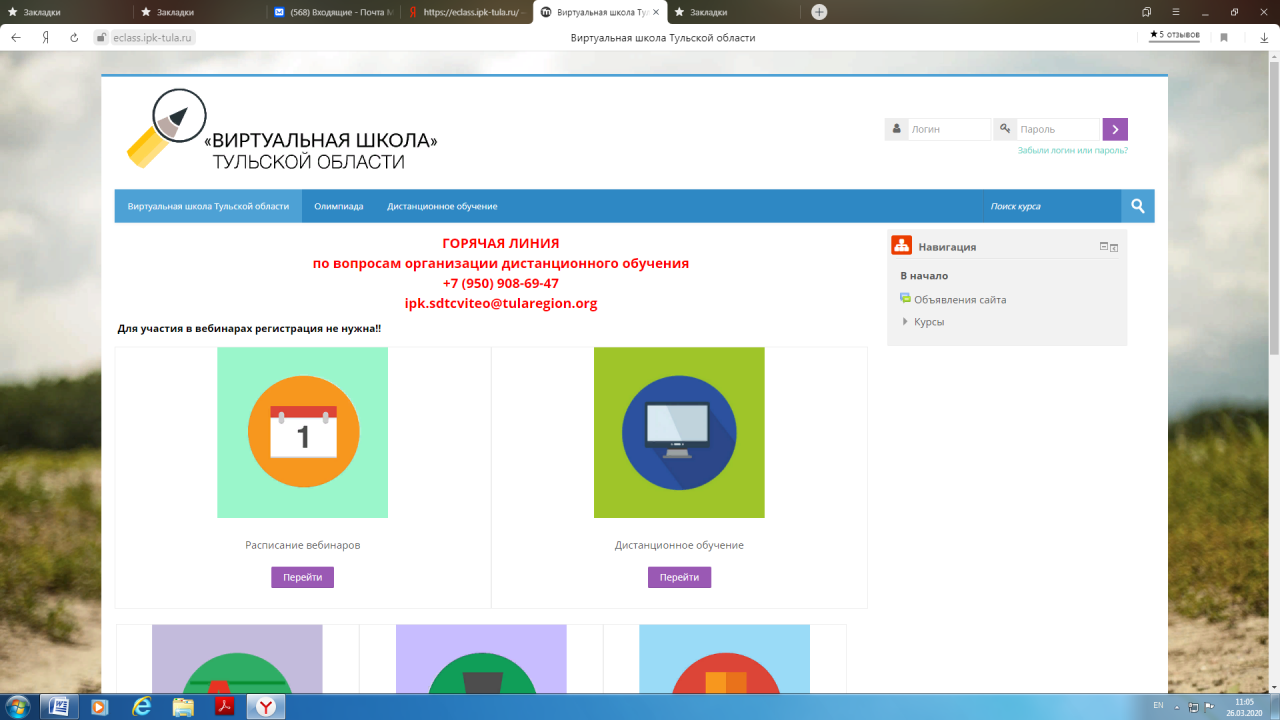
Task: Open the browser downloads arrow icon
Action: coord(1262,37)
